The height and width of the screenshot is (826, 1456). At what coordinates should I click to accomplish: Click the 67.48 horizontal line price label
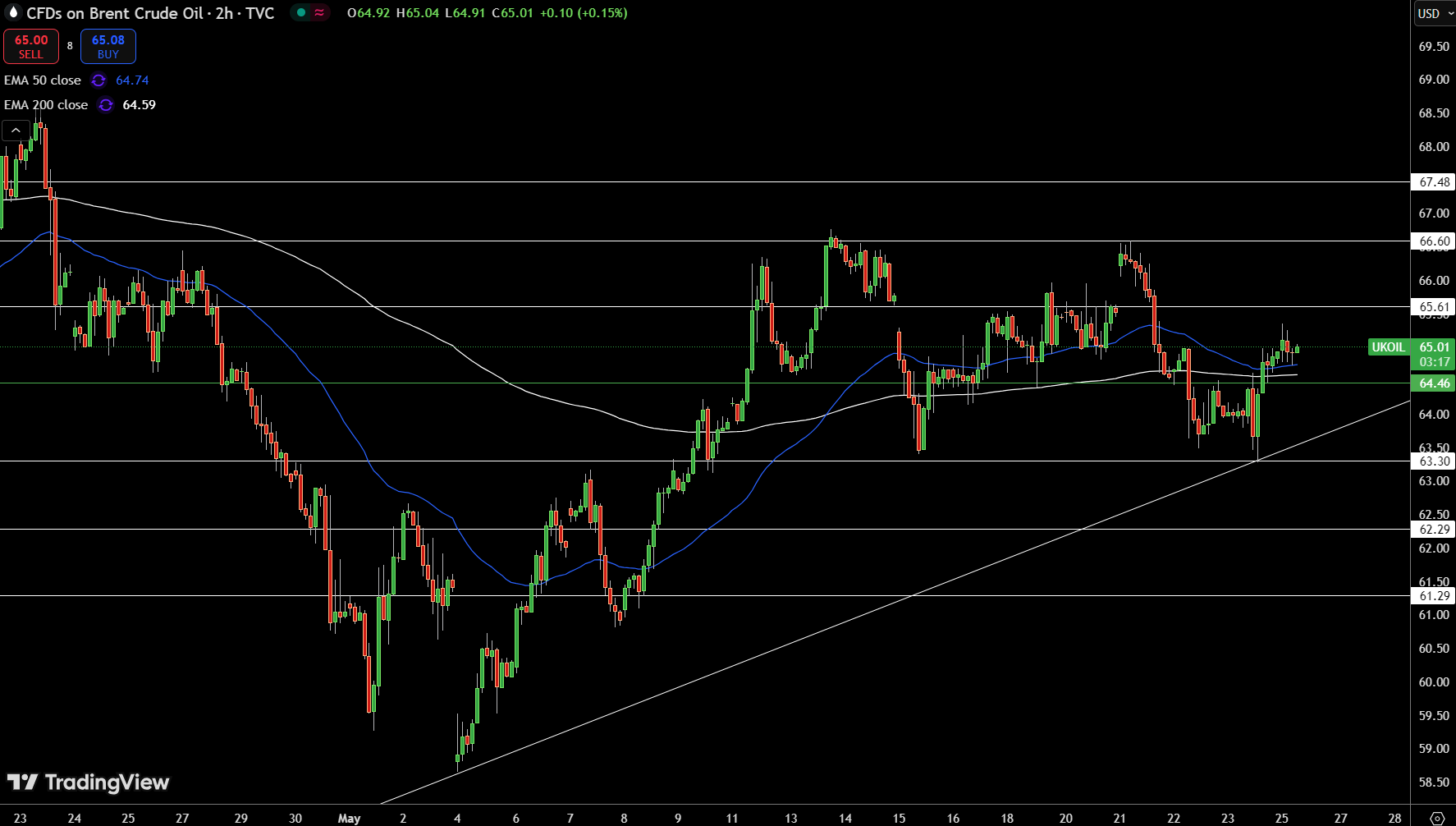pos(1434,182)
